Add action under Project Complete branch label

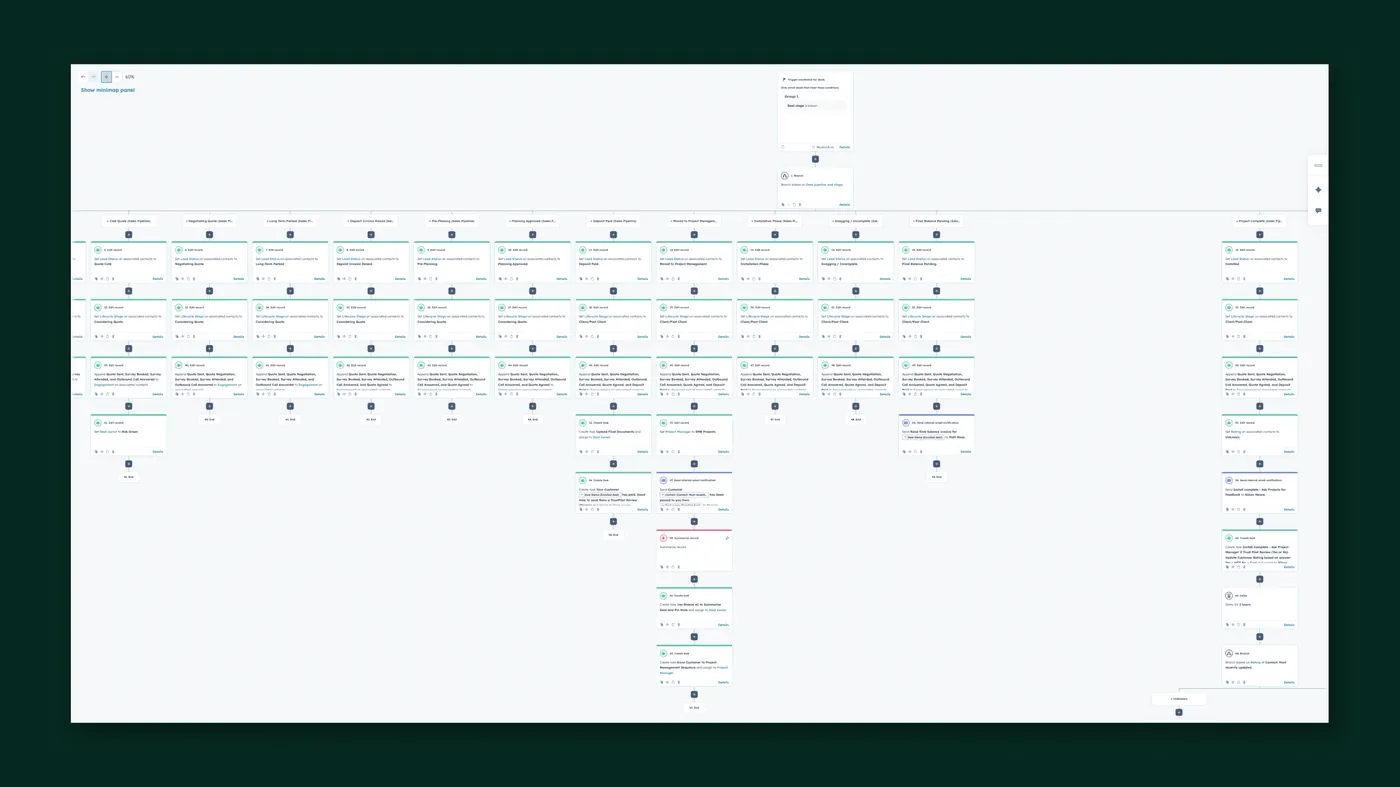tap(1260, 234)
